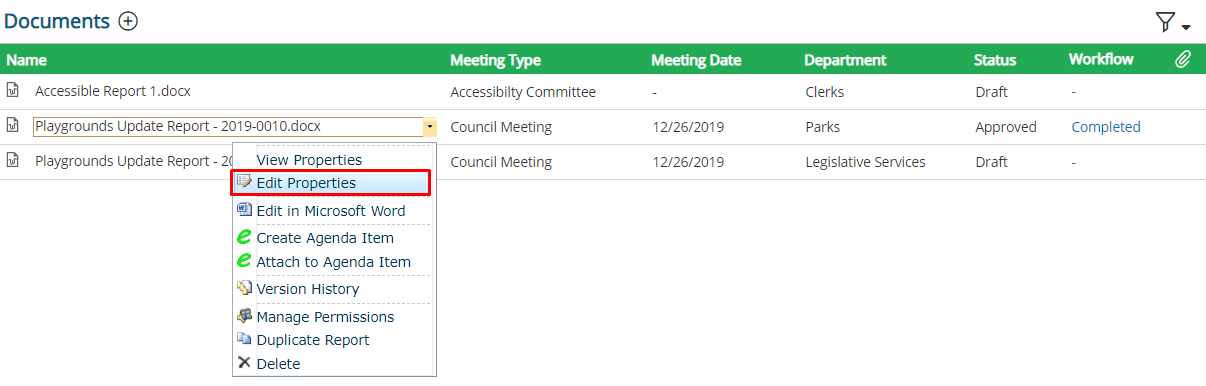The height and width of the screenshot is (386, 1206).
Task: Expand dropdown arrow beside Playgrounds Update Report 2019-0010
Action: click(x=429, y=127)
